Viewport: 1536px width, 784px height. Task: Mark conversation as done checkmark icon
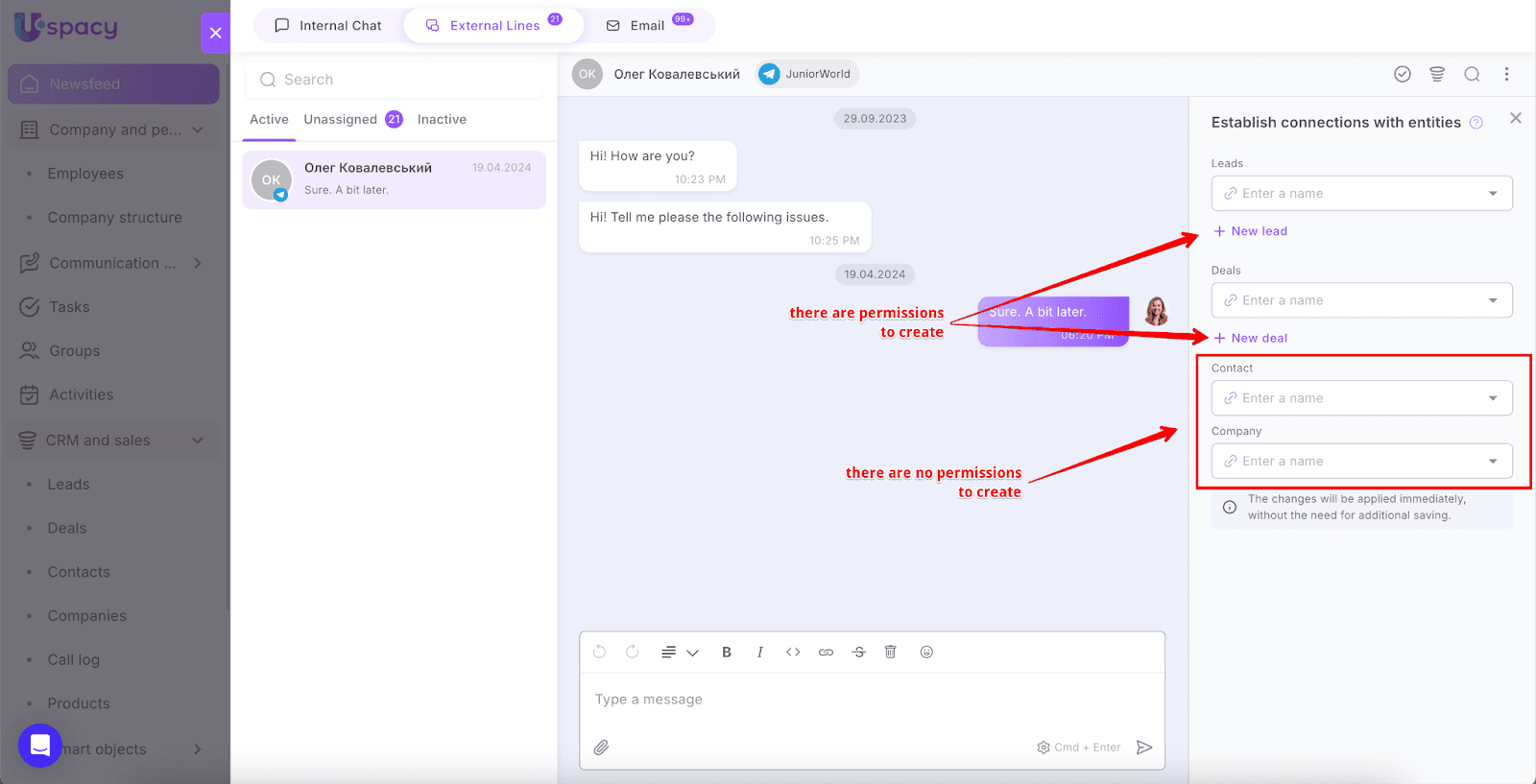click(1403, 75)
